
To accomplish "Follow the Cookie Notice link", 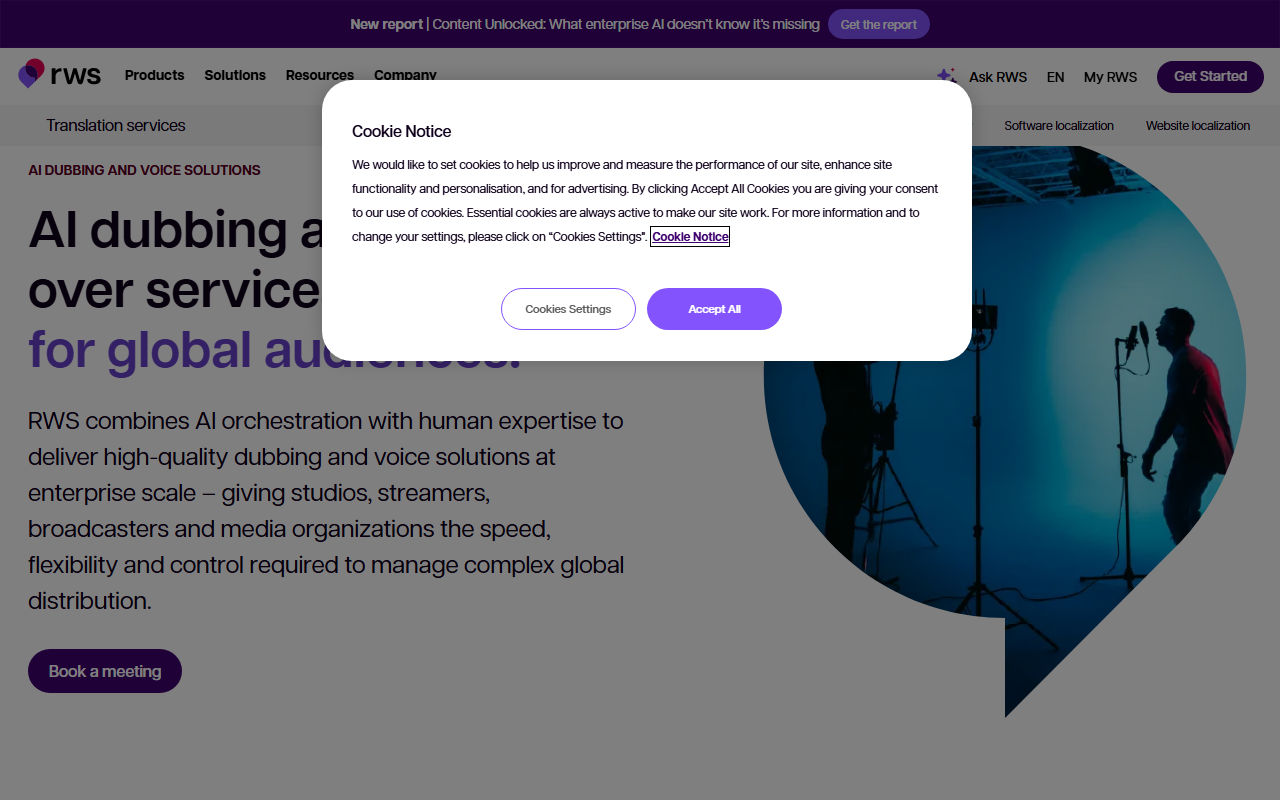I will click(x=690, y=237).
